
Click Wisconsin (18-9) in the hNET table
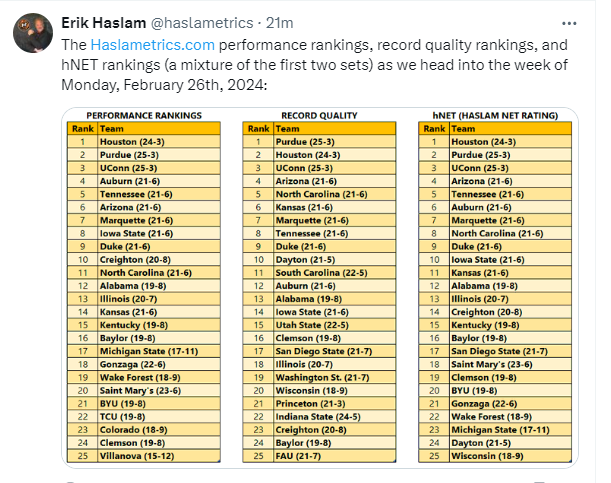click(x=488, y=455)
